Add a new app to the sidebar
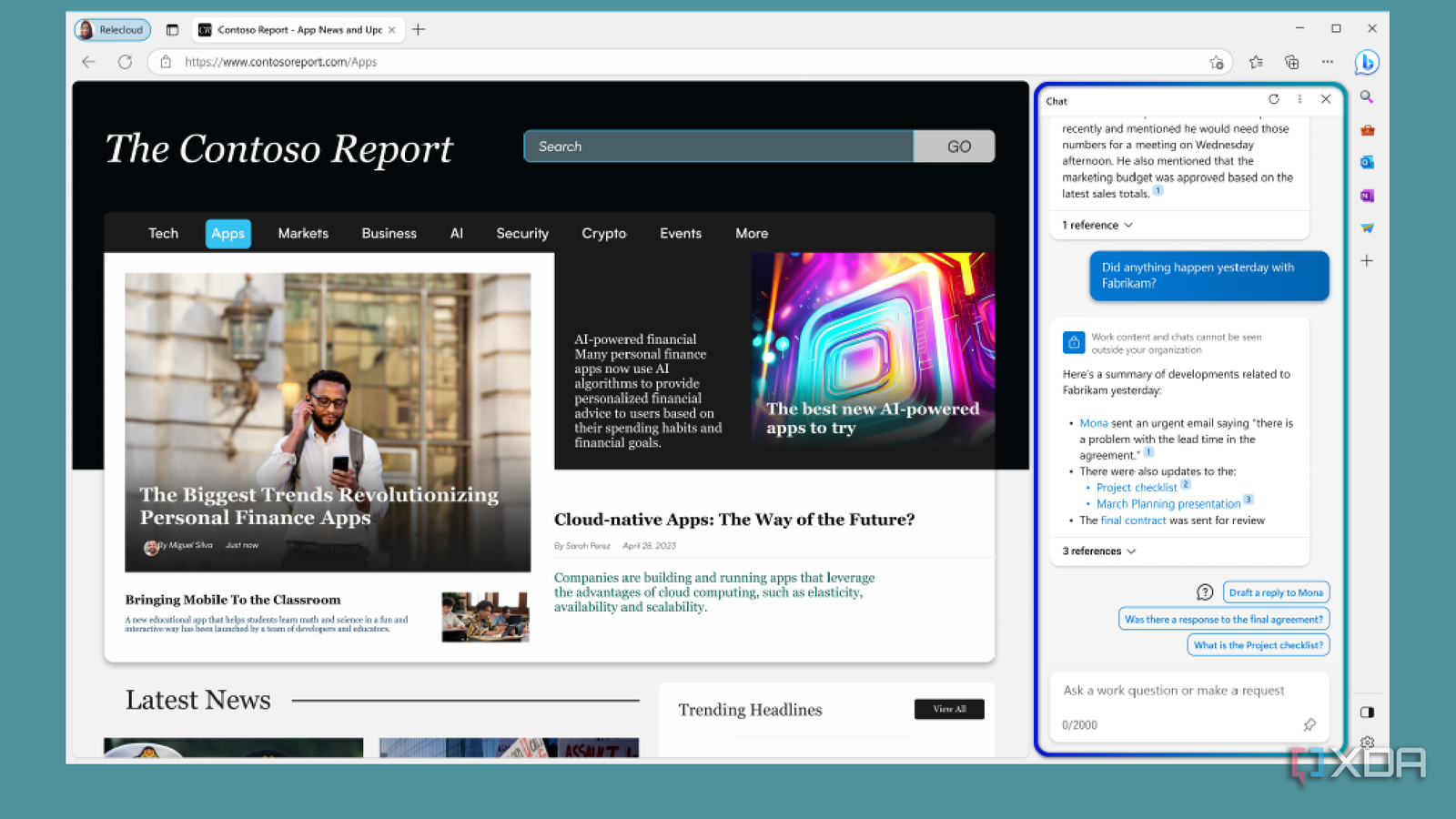Screen dimensions: 1456x819 (x=1367, y=261)
